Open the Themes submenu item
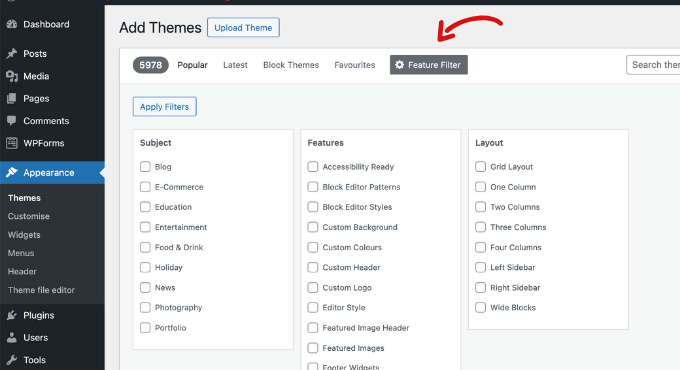 24,198
